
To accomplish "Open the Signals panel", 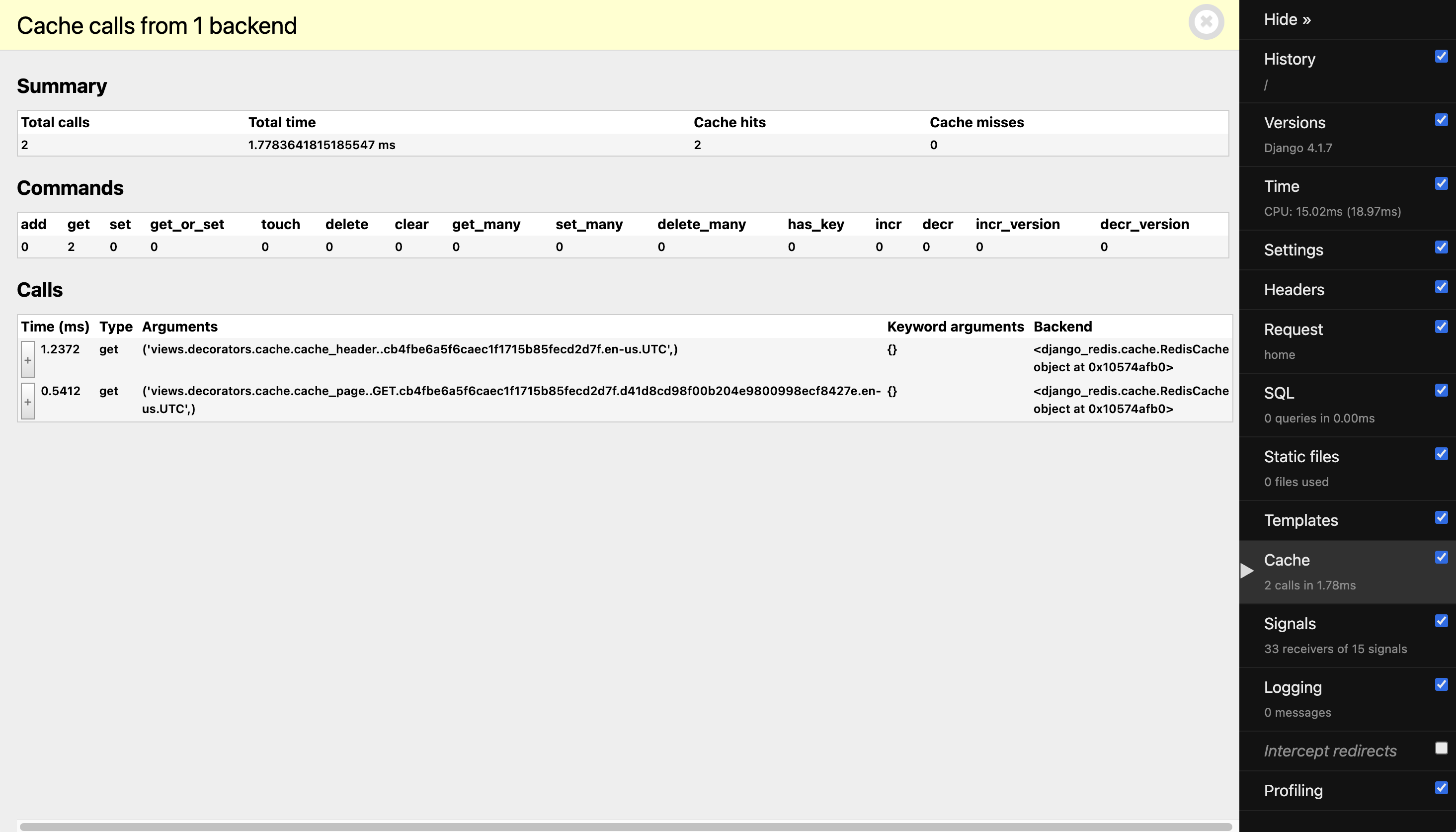I will pos(1289,623).
